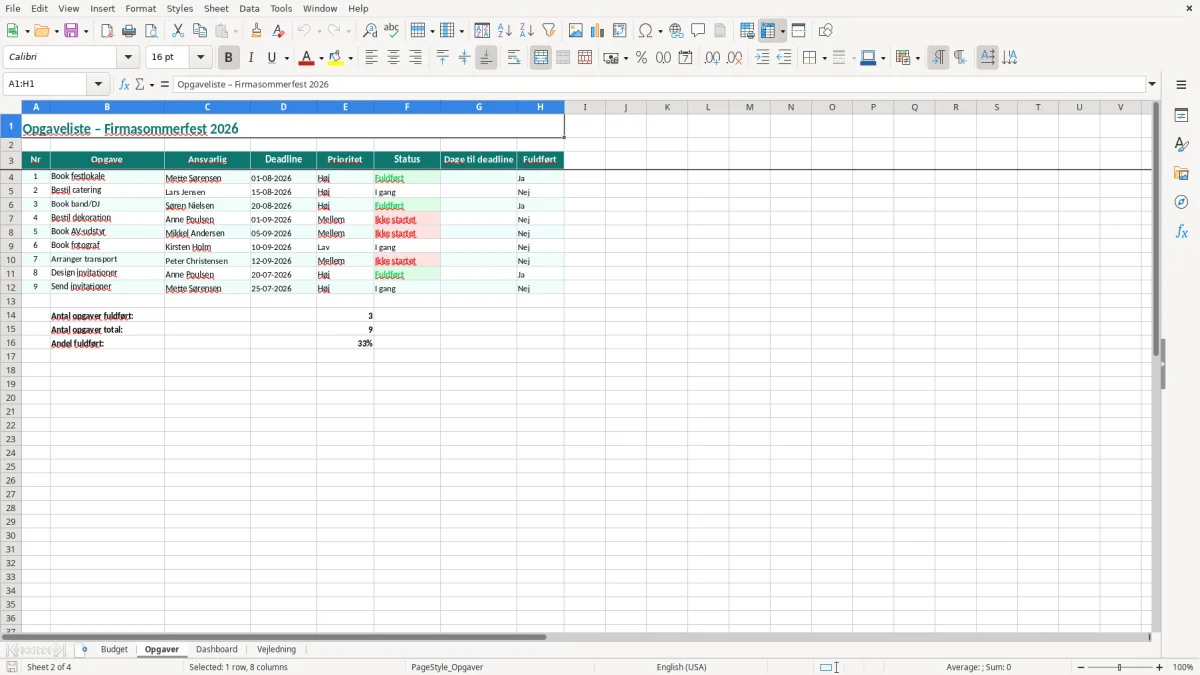Insert special character Omega icon
The height and width of the screenshot is (675, 1200).
tap(645, 31)
